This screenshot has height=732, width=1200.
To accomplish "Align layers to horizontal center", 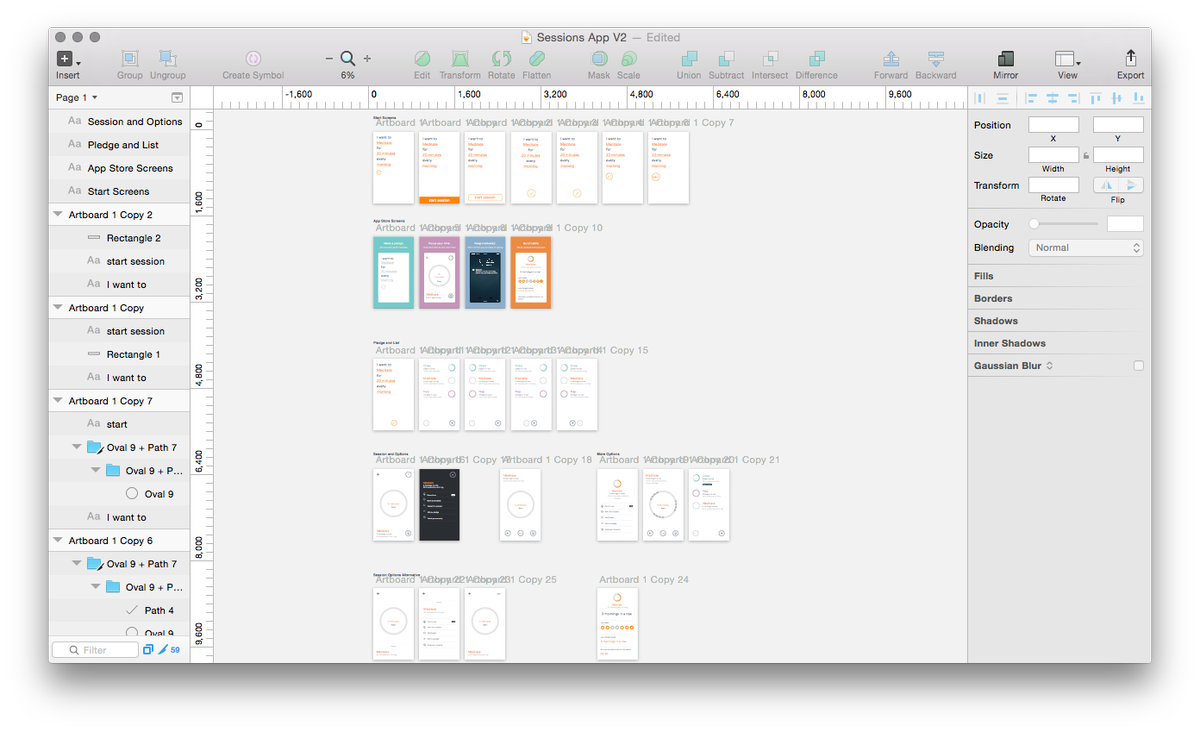I will pyautogui.click(x=1051, y=98).
